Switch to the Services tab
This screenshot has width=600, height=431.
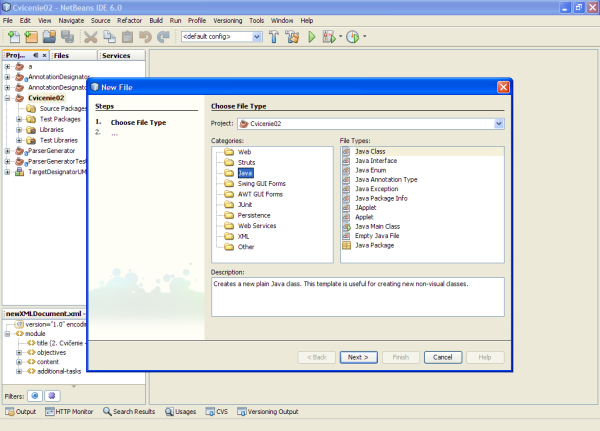click(121, 56)
